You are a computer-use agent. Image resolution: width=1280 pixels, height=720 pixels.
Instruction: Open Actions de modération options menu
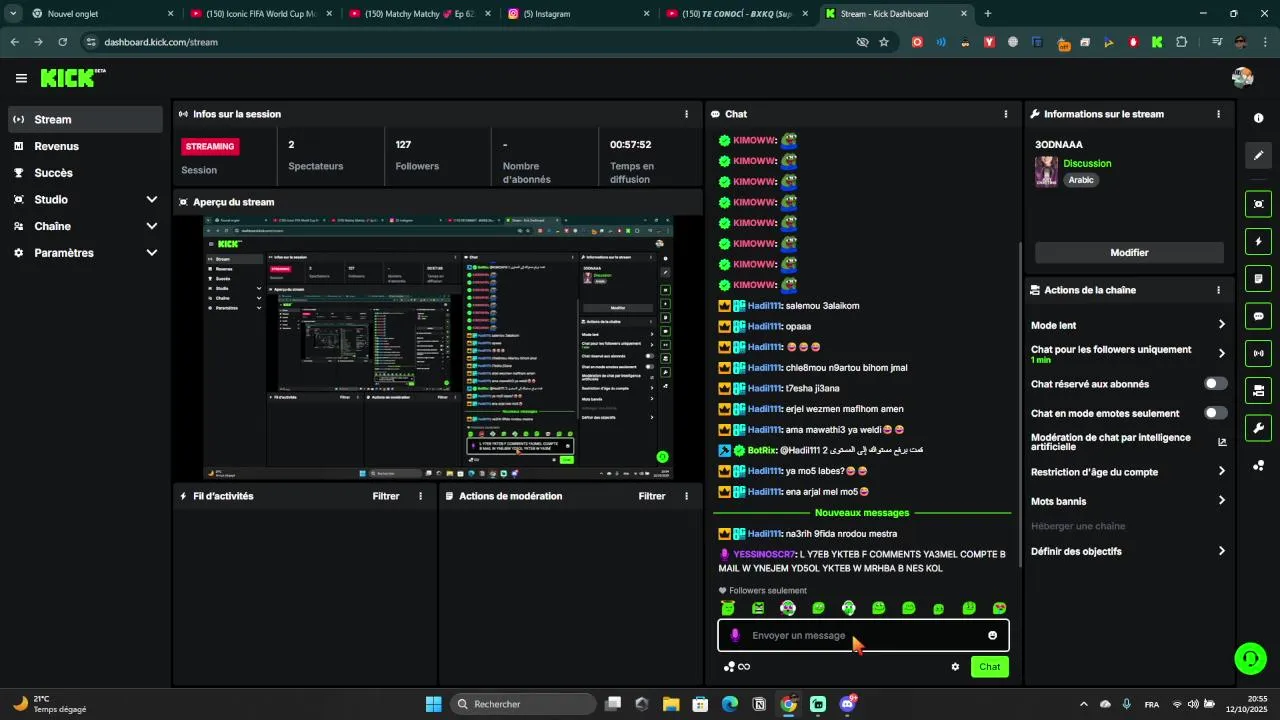686,496
